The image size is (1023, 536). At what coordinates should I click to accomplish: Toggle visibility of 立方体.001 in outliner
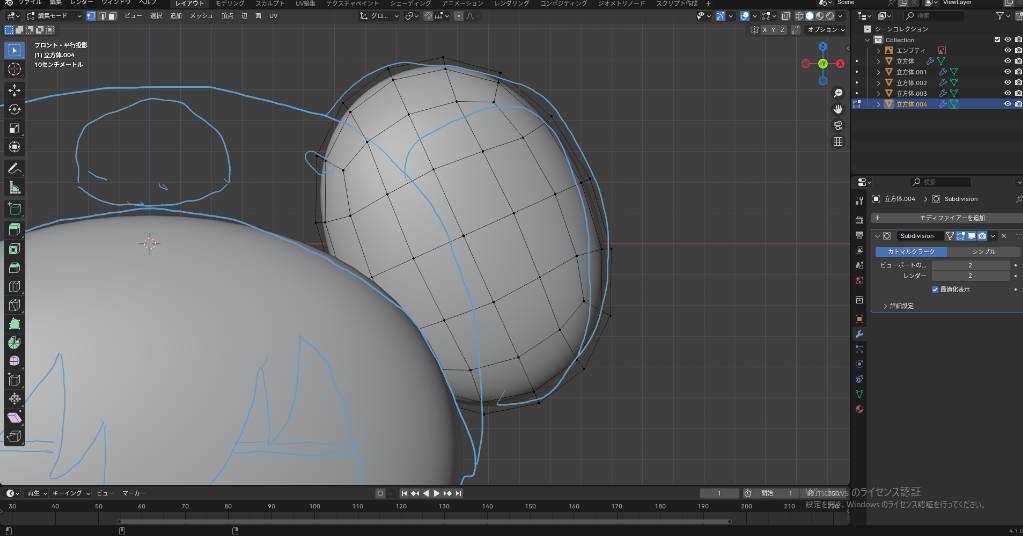pos(1007,72)
